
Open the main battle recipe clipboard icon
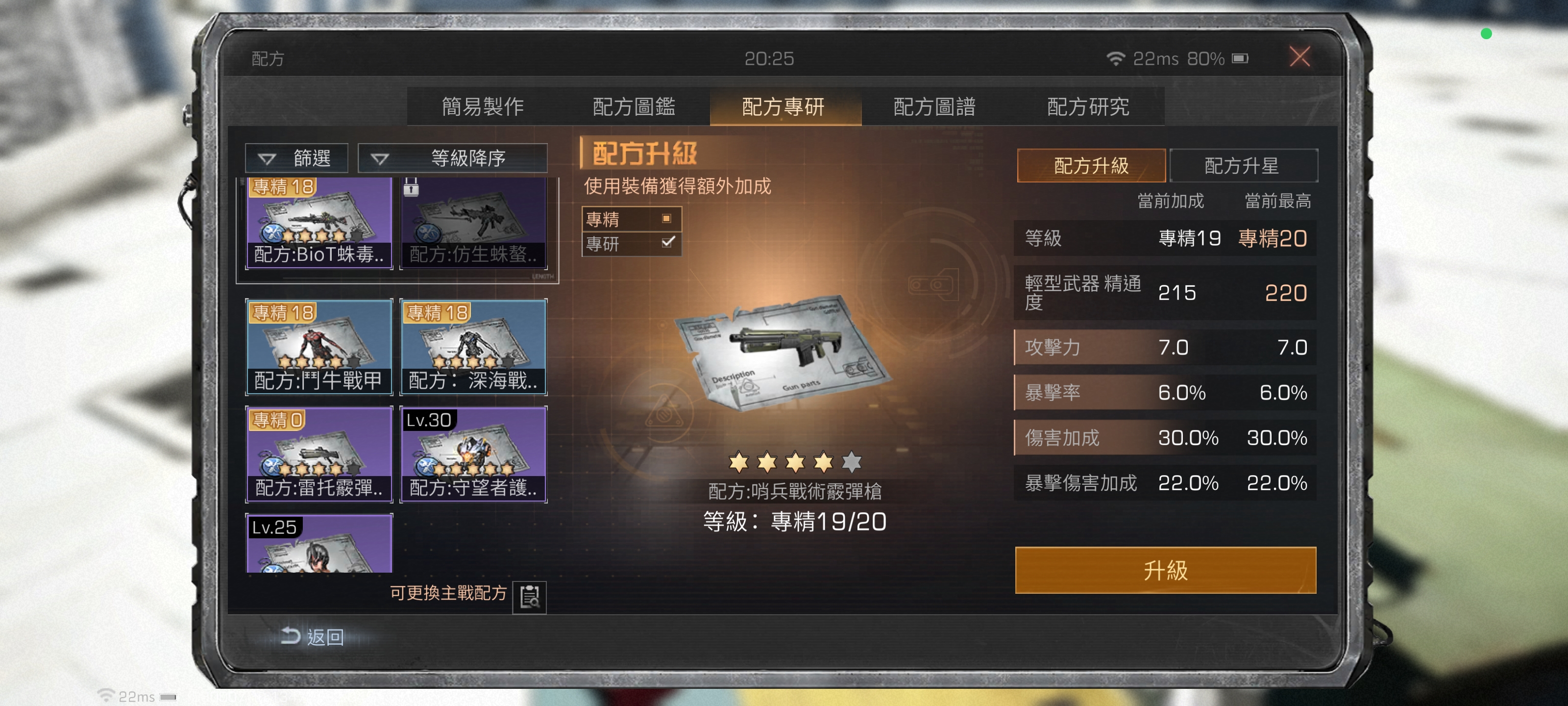coord(529,596)
